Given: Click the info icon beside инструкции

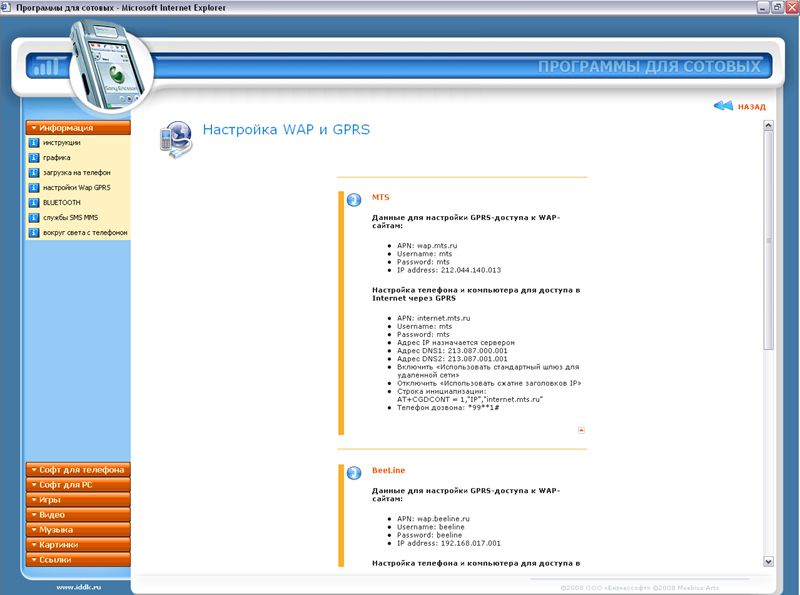Looking at the screenshot, I should pyautogui.click(x=34, y=143).
